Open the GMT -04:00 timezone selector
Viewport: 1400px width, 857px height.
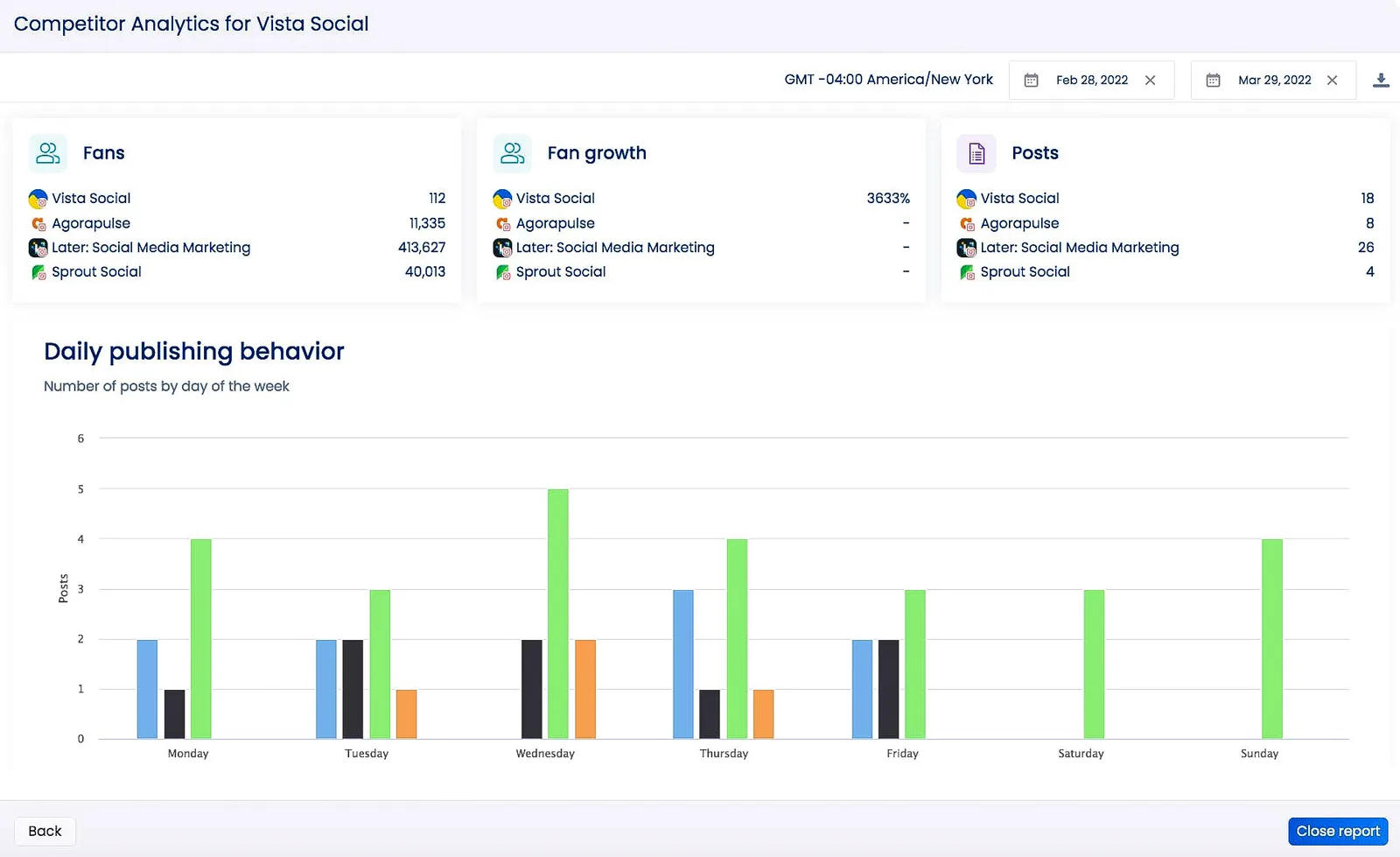pyautogui.click(x=889, y=80)
